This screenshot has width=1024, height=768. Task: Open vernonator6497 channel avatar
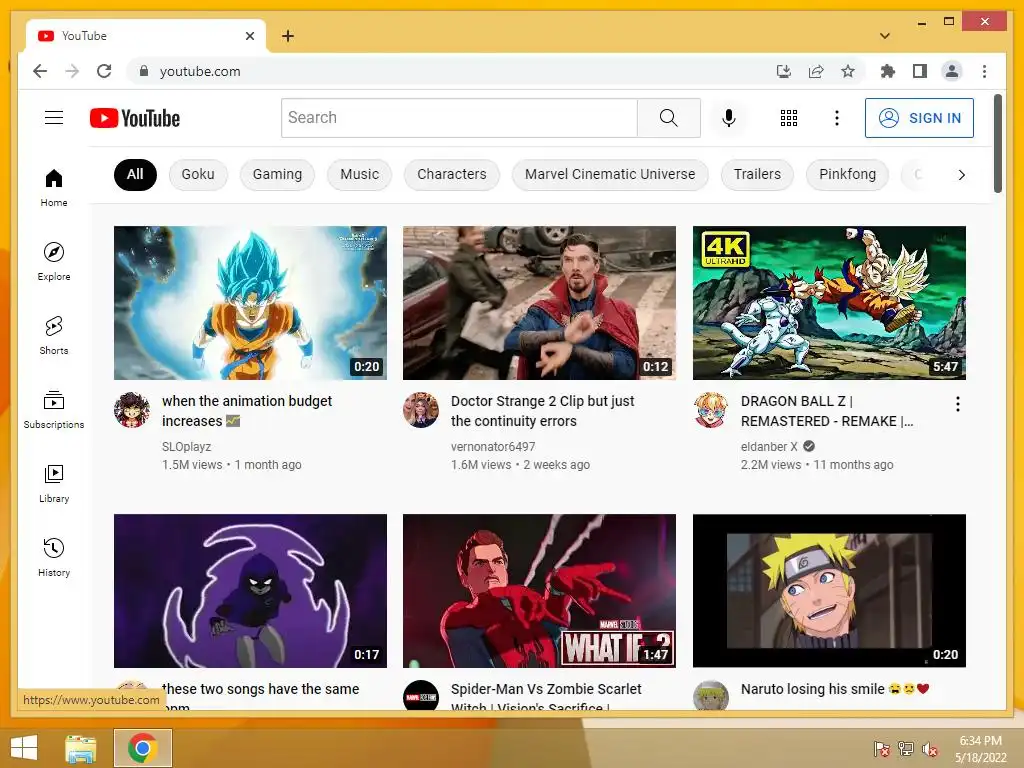[x=421, y=410]
